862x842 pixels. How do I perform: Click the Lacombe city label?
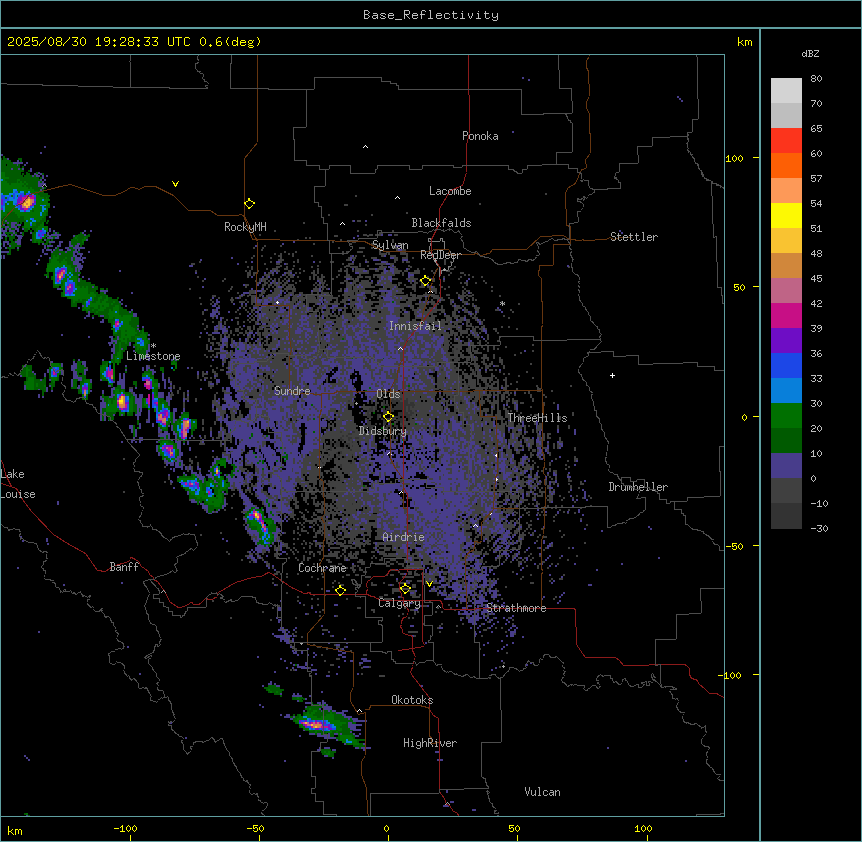[450, 191]
